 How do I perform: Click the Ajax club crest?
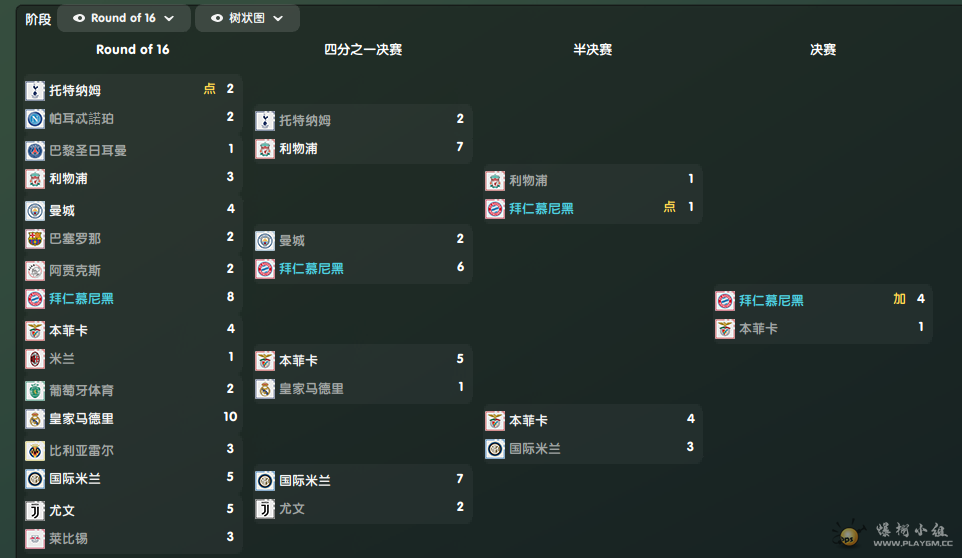point(35,271)
